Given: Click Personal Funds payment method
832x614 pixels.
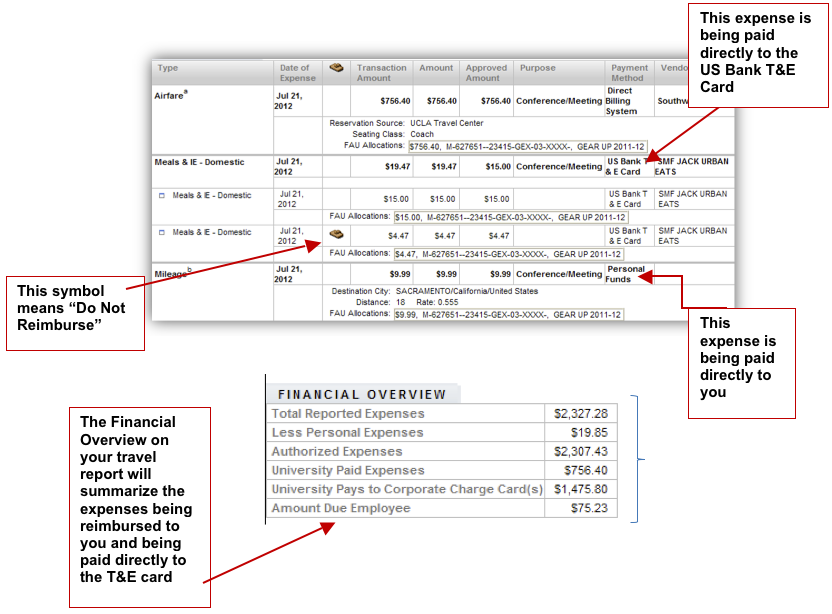Looking at the screenshot, I should [x=625, y=274].
